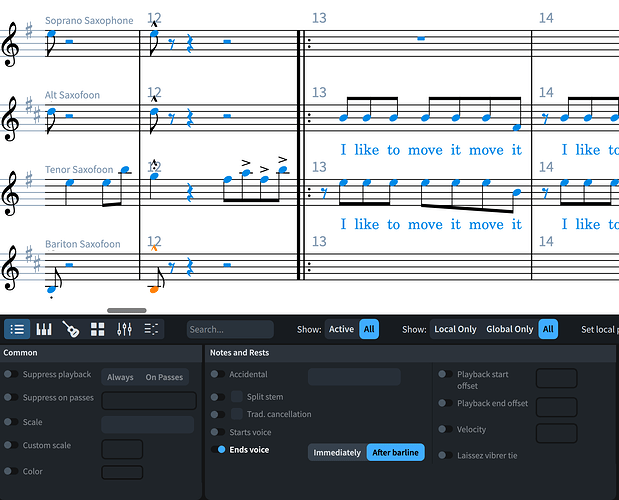Check the Split stem checkbox

[236, 396]
